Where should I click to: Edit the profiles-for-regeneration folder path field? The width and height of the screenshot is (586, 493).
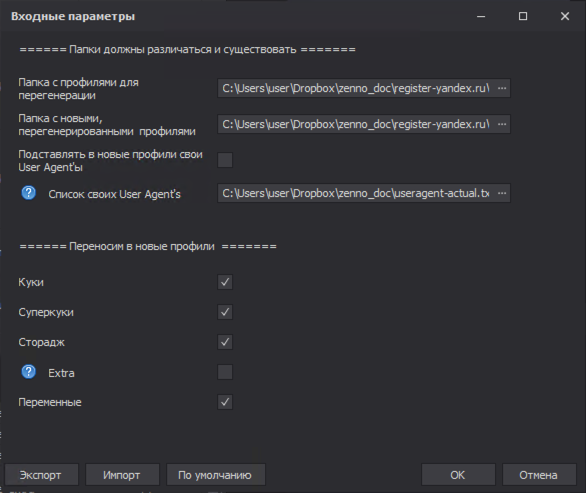click(x=356, y=88)
